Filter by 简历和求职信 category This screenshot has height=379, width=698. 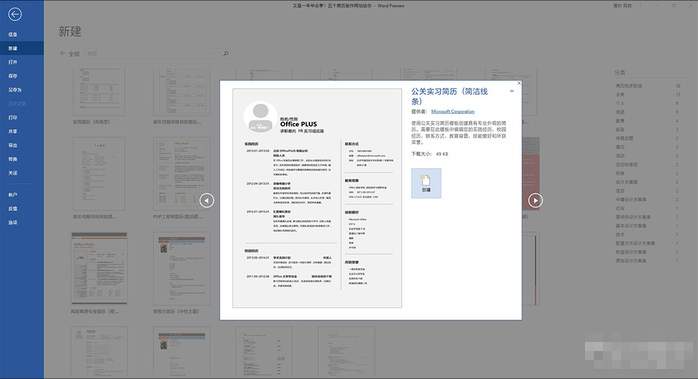point(629,86)
